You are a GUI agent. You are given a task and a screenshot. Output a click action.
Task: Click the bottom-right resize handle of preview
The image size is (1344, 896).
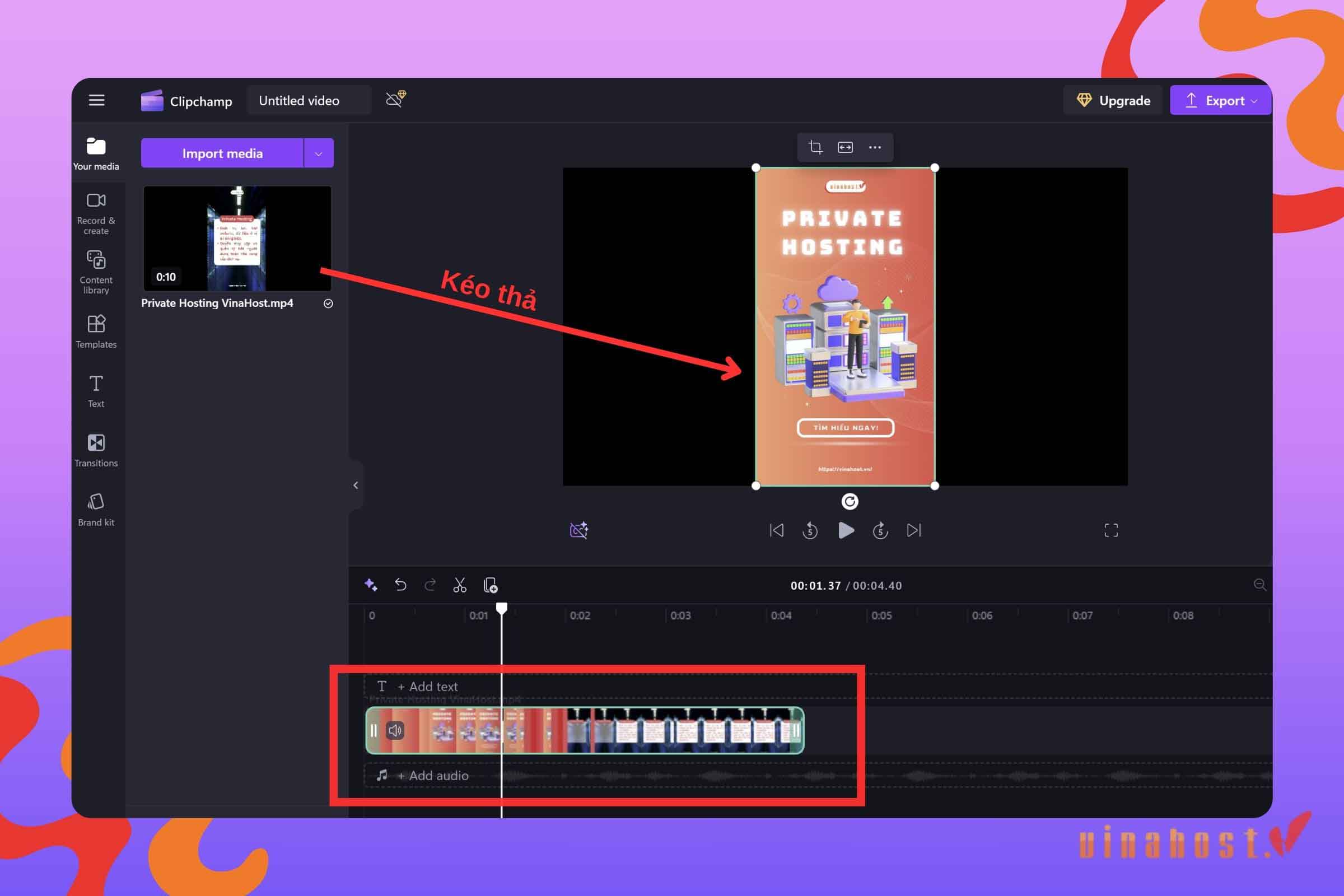tap(935, 486)
